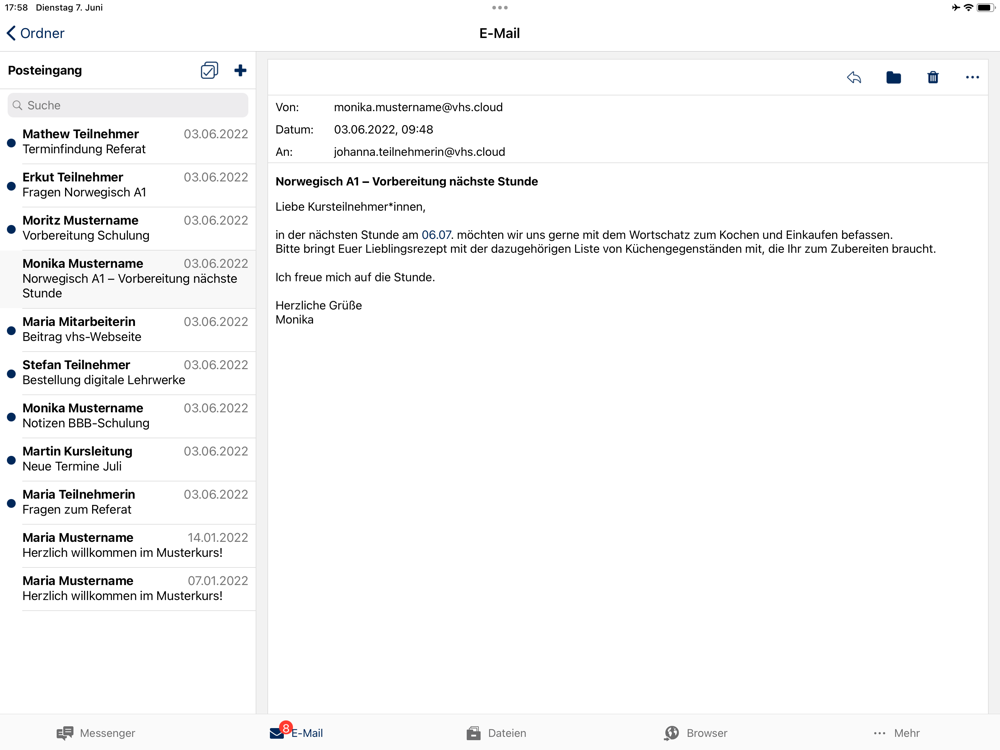Switch to Messenger tab
Viewport: 1000px width, 750px height.
pos(96,733)
